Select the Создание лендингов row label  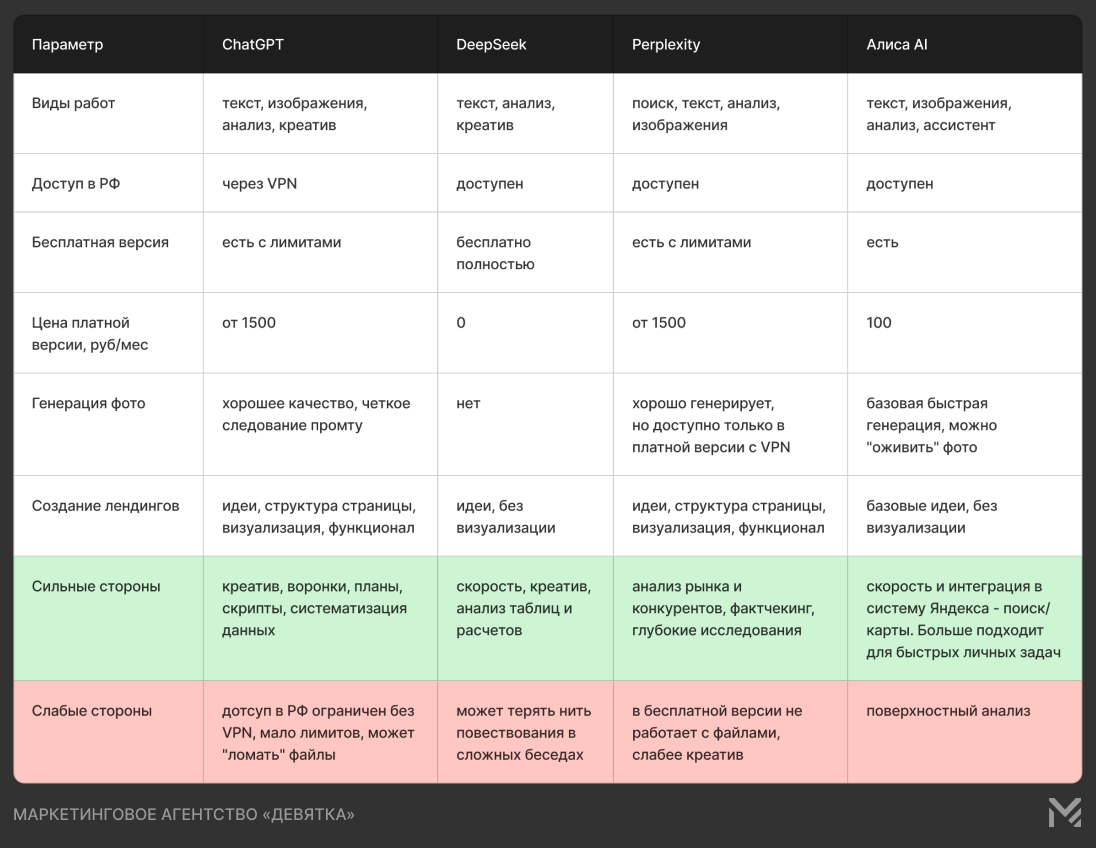(105, 505)
